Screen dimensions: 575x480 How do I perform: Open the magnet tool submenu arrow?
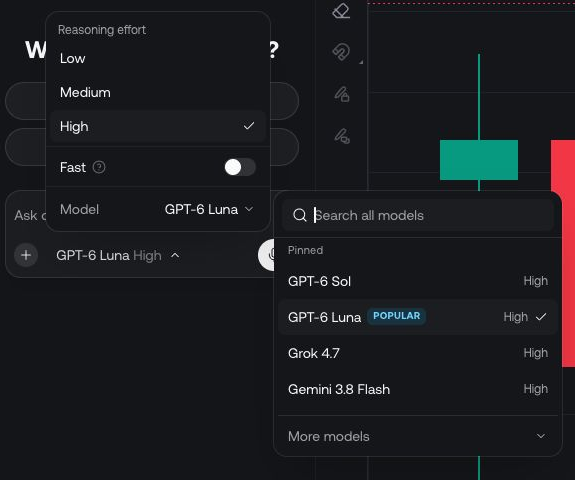point(361,62)
